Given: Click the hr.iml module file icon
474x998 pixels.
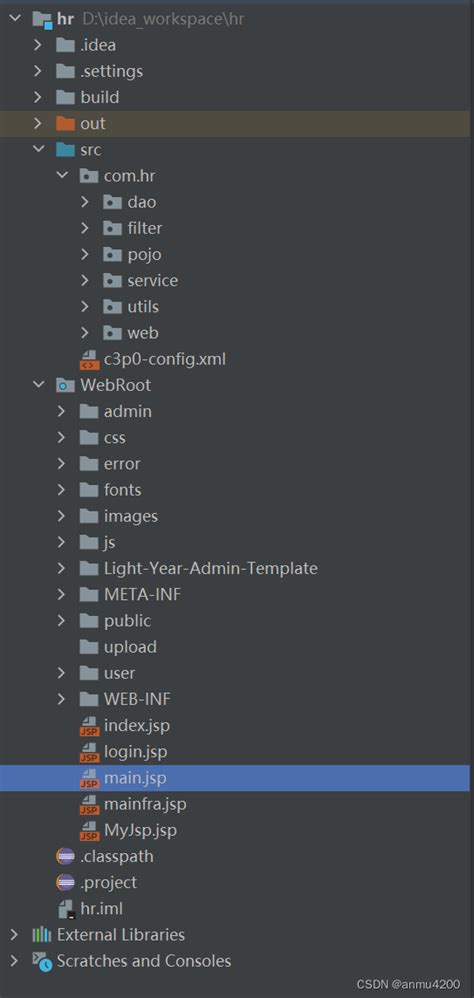Looking at the screenshot, I should (66, 909).
